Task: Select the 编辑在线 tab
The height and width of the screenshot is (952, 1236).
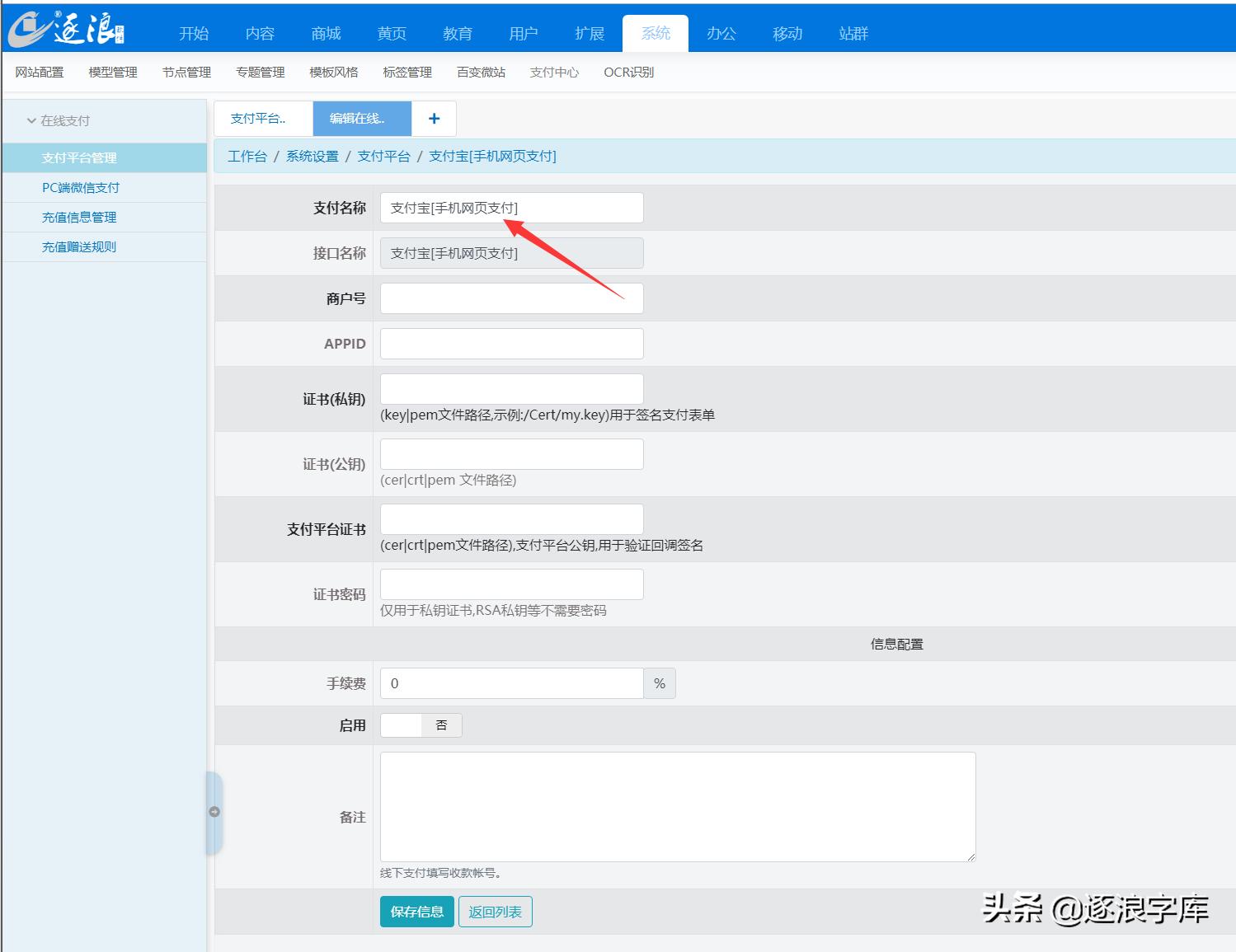Action: 360,118
